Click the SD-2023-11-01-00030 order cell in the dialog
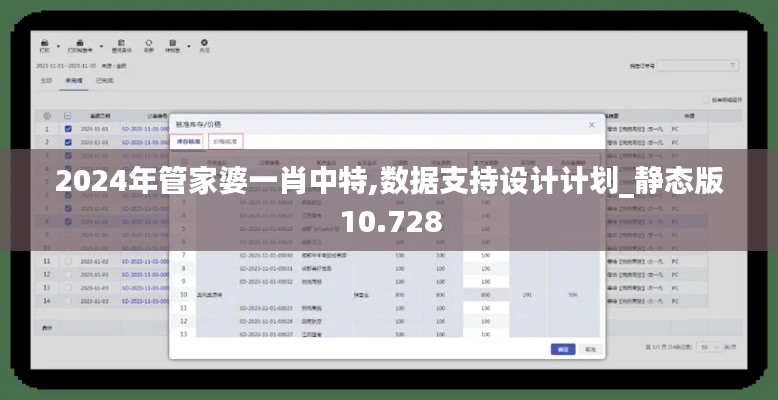Screen dimensions: 778x400 (266, 256)
